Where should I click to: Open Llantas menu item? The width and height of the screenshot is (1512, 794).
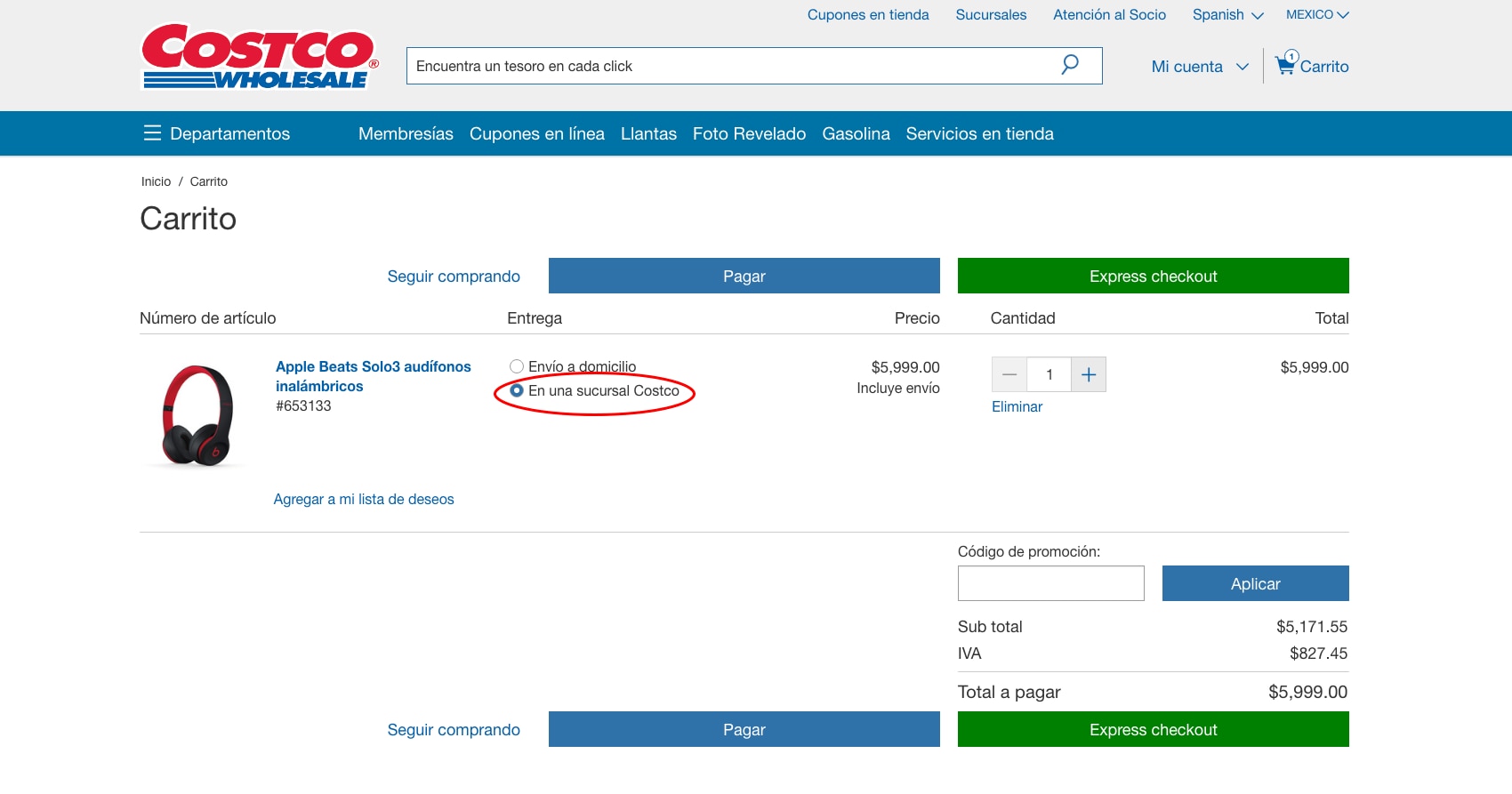[648, 133]
